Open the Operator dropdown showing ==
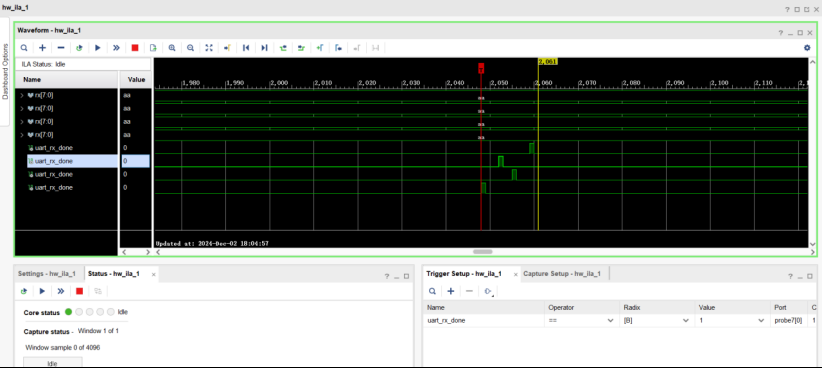 coord(581,320)
